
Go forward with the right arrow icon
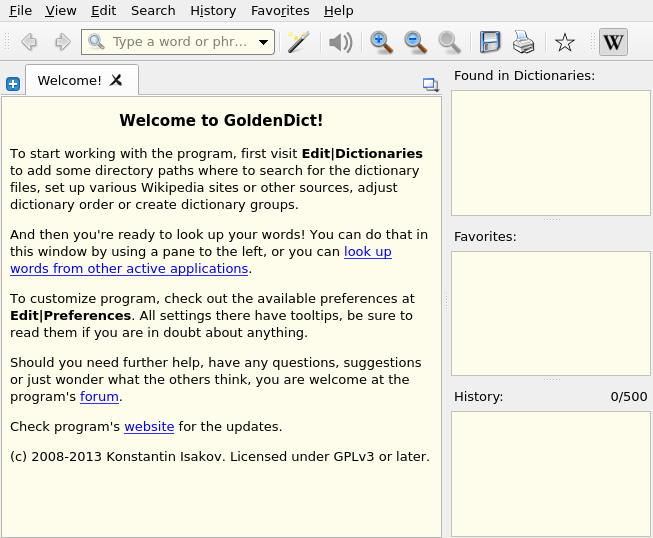[62, 42]
